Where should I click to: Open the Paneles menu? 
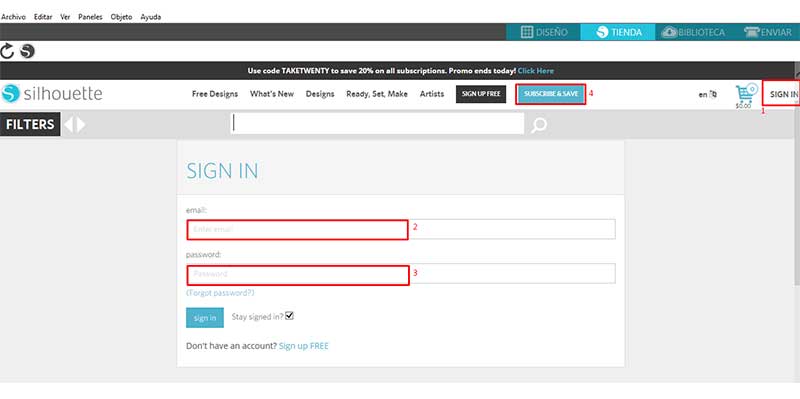pyautogui.click(x=90, y=17)
